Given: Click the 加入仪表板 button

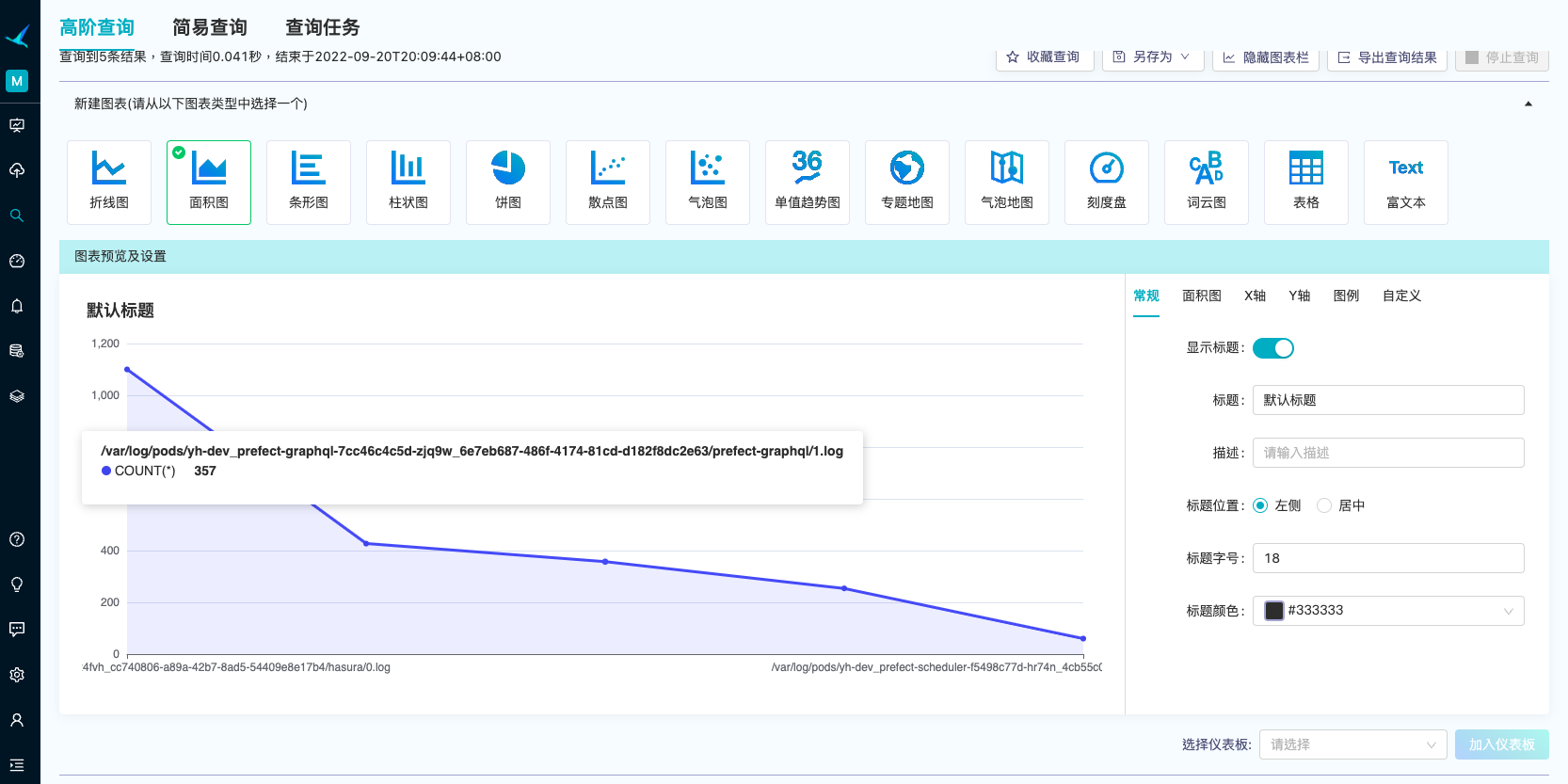Looking at the screenshot, I should click(x=1502, y=744).
